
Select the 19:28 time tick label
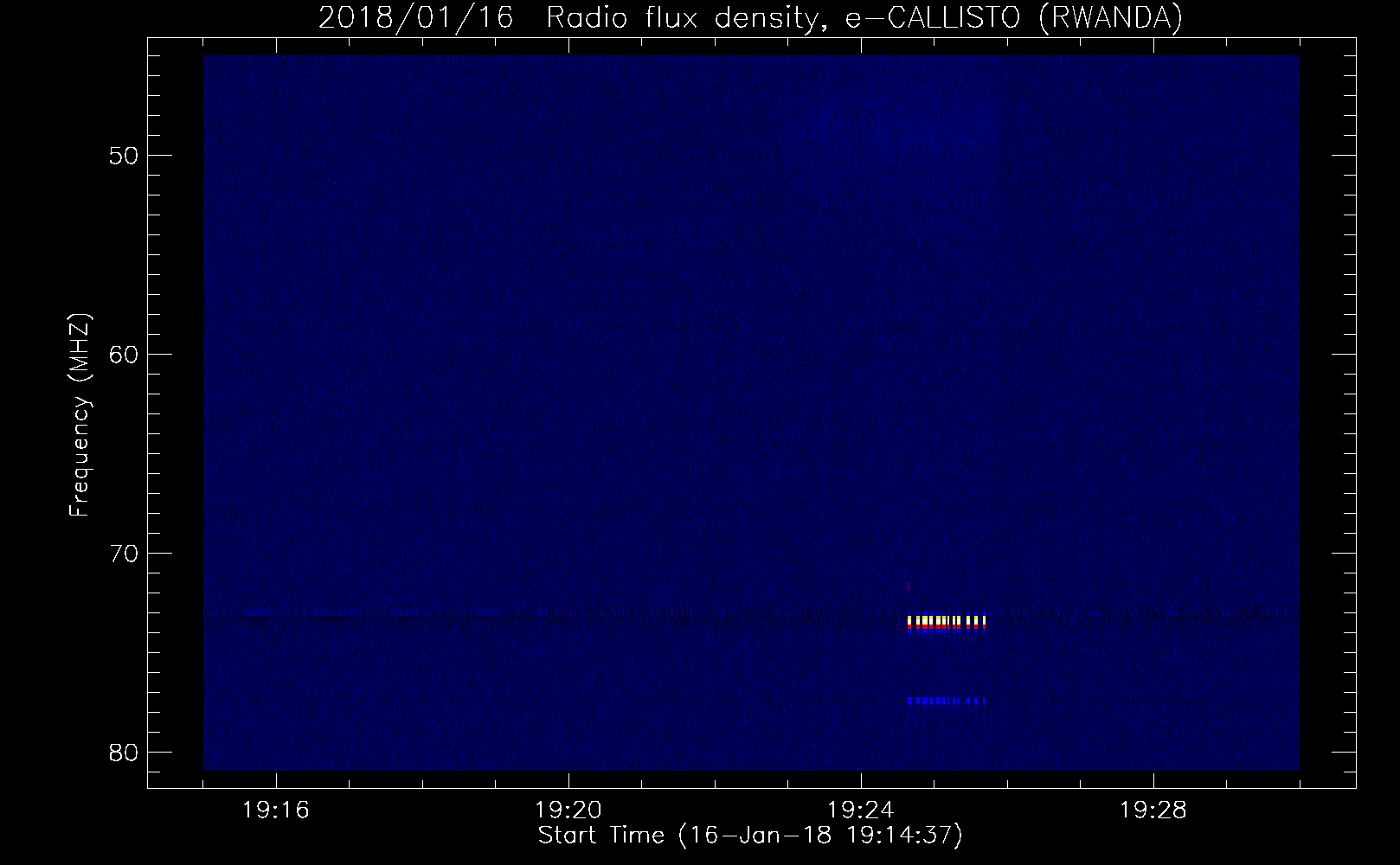[1153, 811]
